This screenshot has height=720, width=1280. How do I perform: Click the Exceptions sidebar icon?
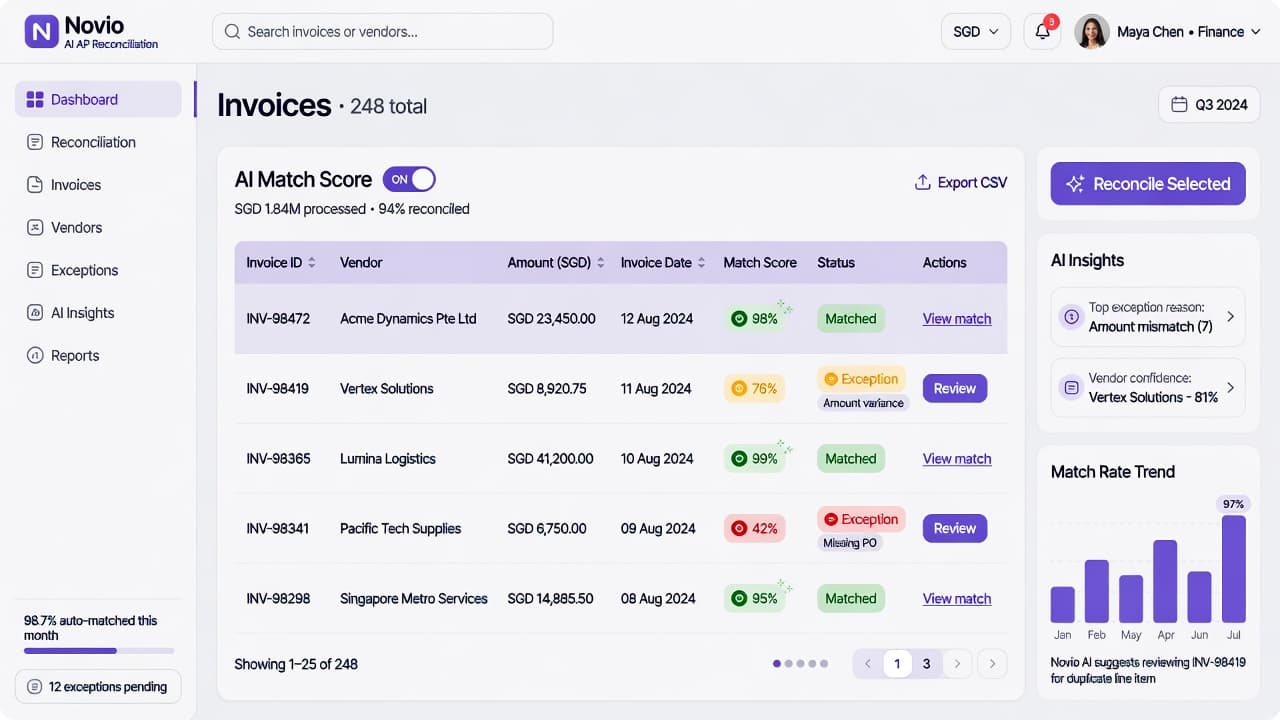pos(35,270)
